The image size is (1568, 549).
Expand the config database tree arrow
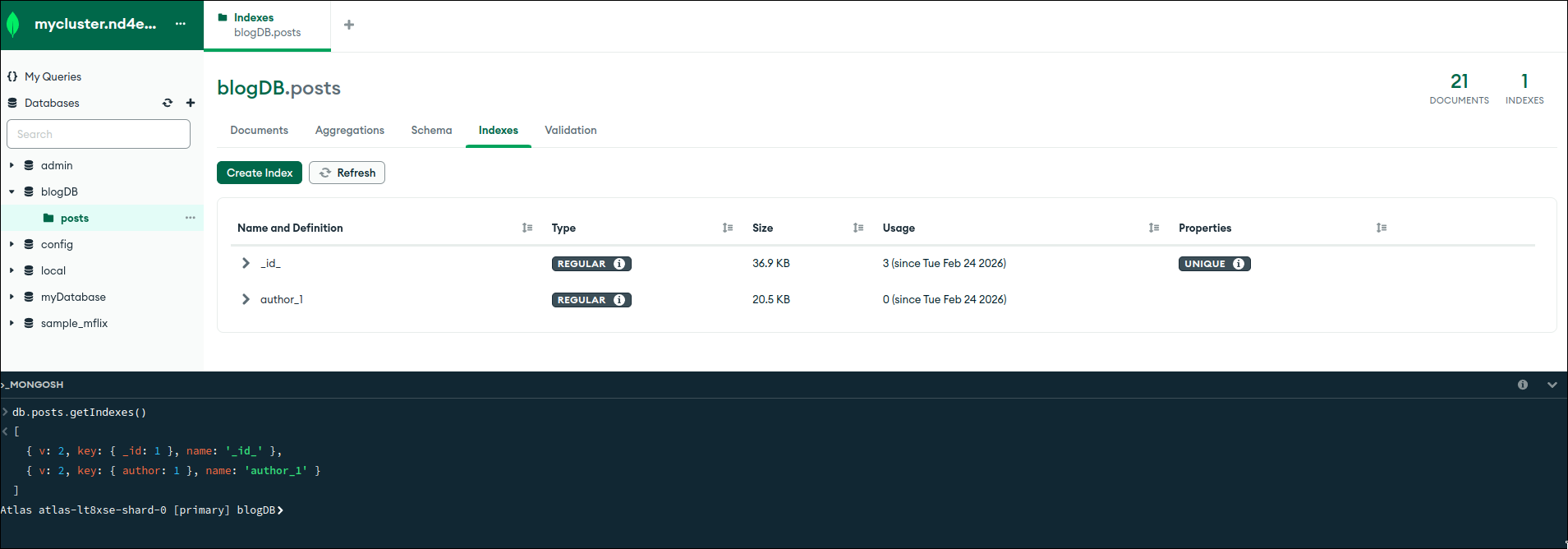[x=11, y=244]
